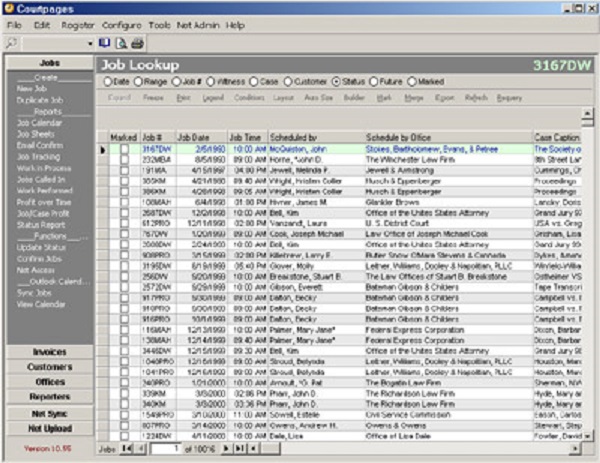Open the Job Sheets report link
The width and height of the screenshot is (600, 463).
click(x=36, y=134)
